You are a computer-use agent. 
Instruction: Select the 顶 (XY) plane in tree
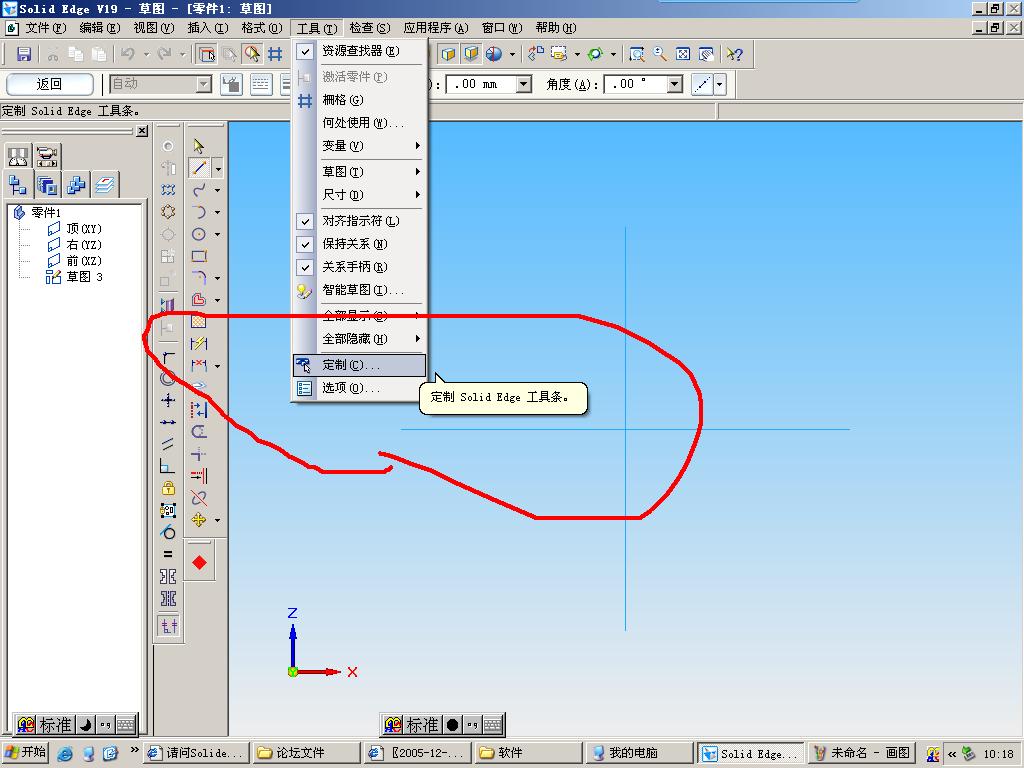(x=75, y=229)
